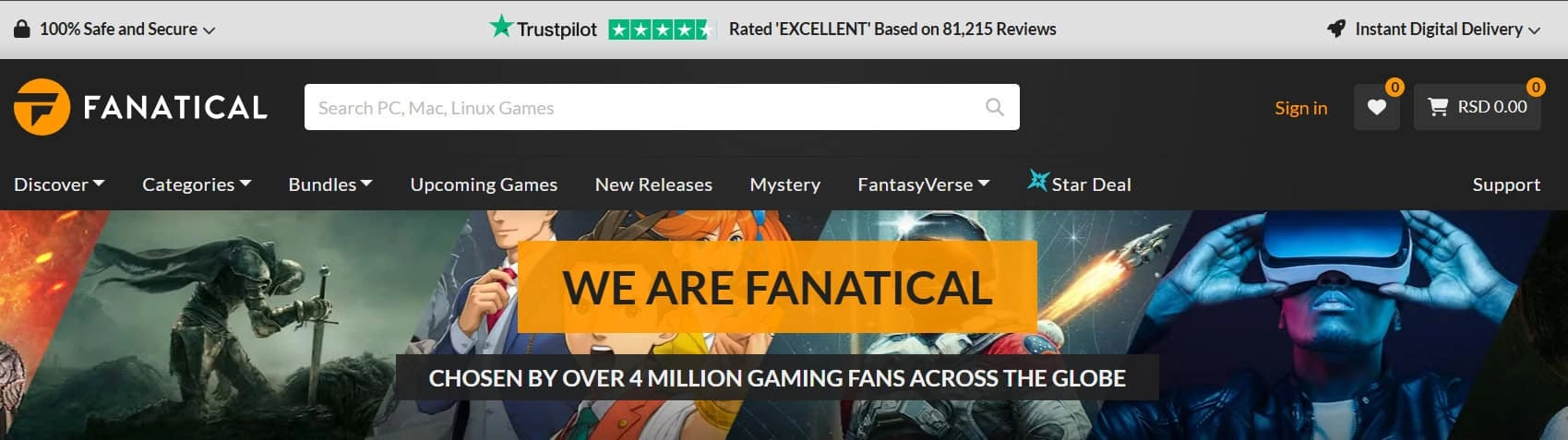Click the Sign in link
The height and width of the screenshot is (440, 1568).
pos(1300,108)
